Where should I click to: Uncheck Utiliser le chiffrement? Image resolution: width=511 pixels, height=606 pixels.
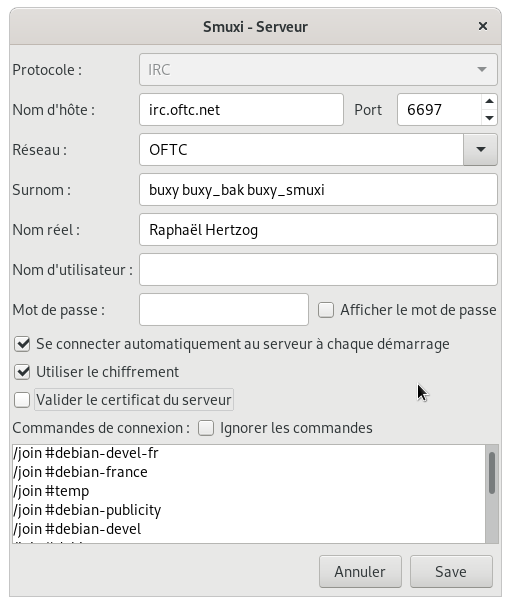pyautogui.click(x=22, y=372)
